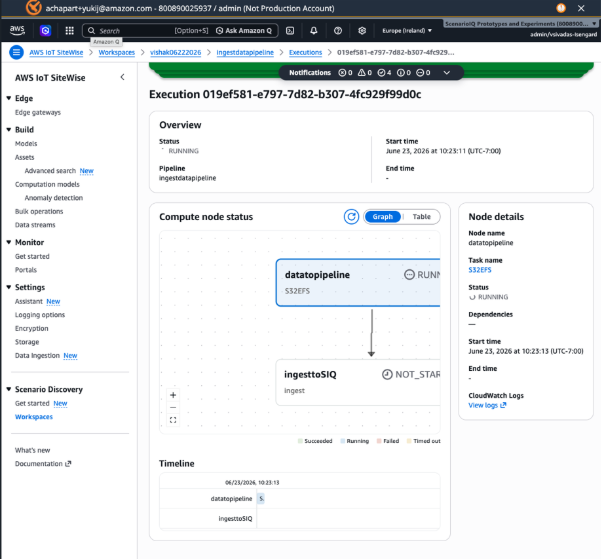
Task: Toggle the blue hamburger navigation menu
Action: pyautogui.click(x=16, y=52)
